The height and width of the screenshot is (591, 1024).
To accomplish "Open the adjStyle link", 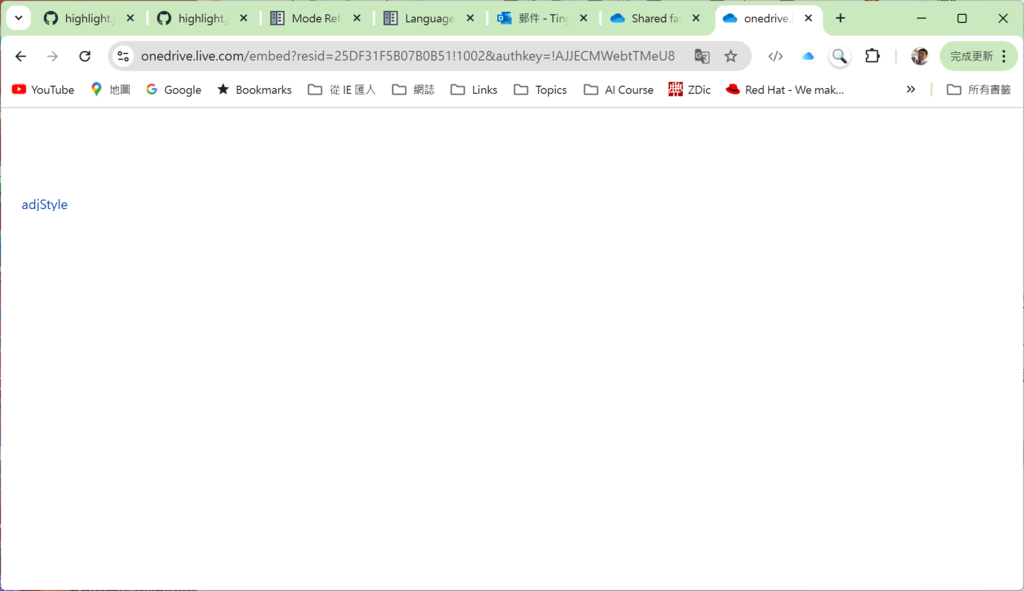I will (44, 204).
